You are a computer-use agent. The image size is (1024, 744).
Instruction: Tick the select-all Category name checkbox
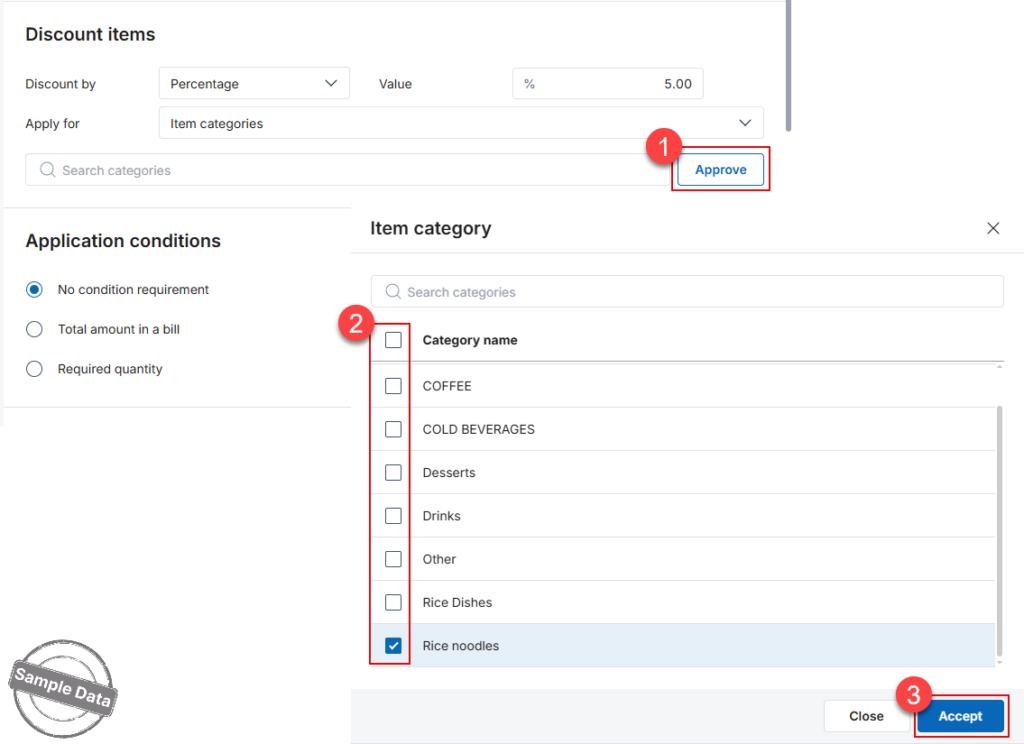[x=393, y=340]
